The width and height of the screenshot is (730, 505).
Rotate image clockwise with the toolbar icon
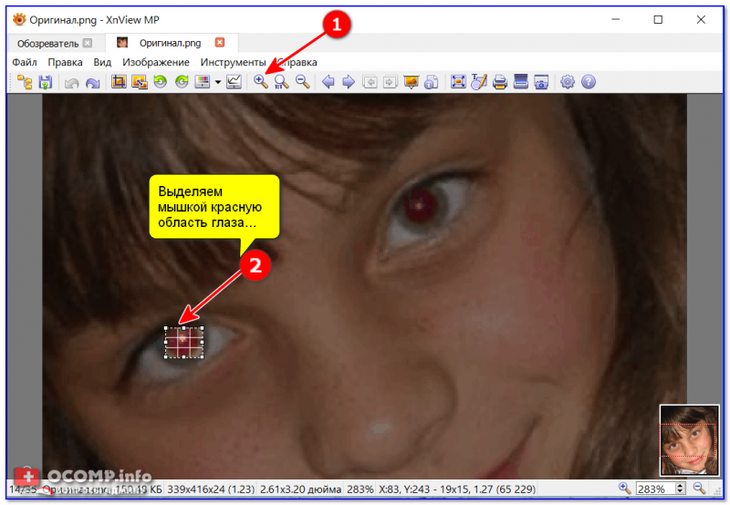[x=182, y=82]
